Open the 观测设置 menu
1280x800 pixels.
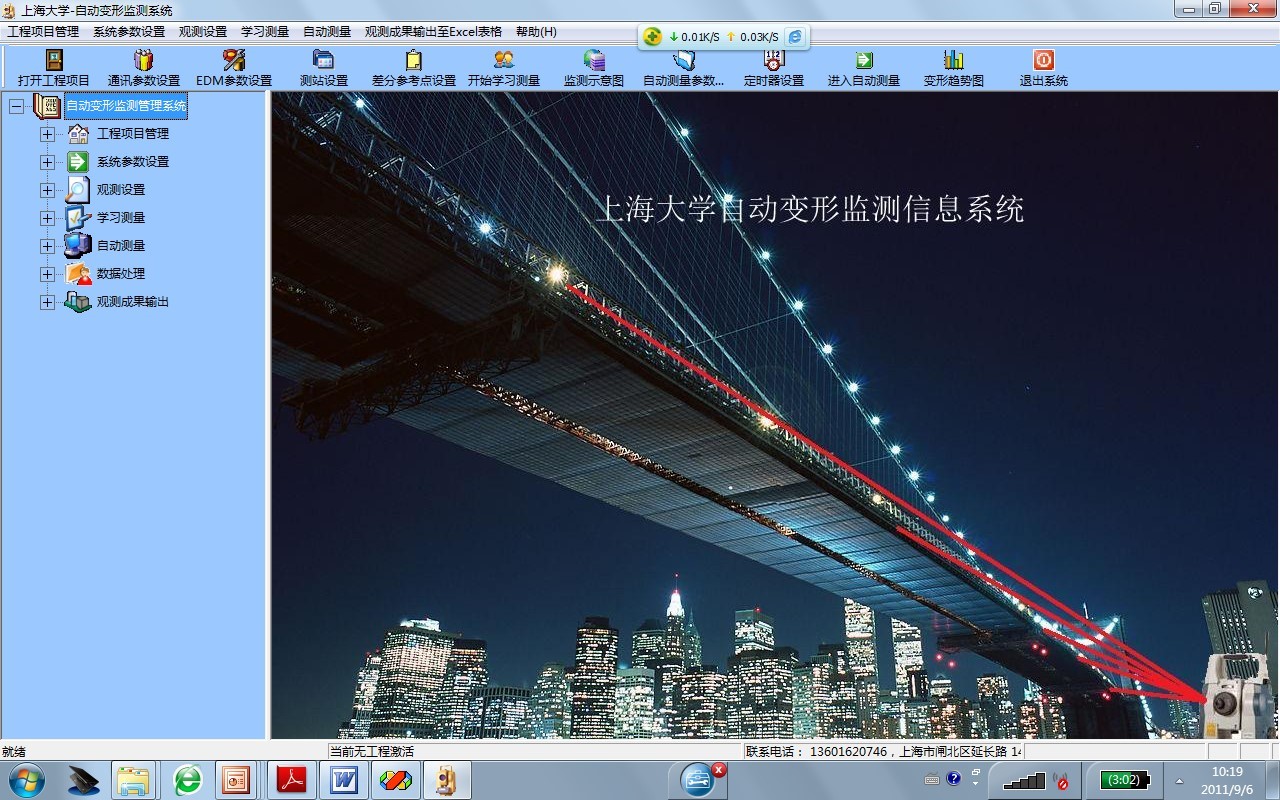coord(203,32)
